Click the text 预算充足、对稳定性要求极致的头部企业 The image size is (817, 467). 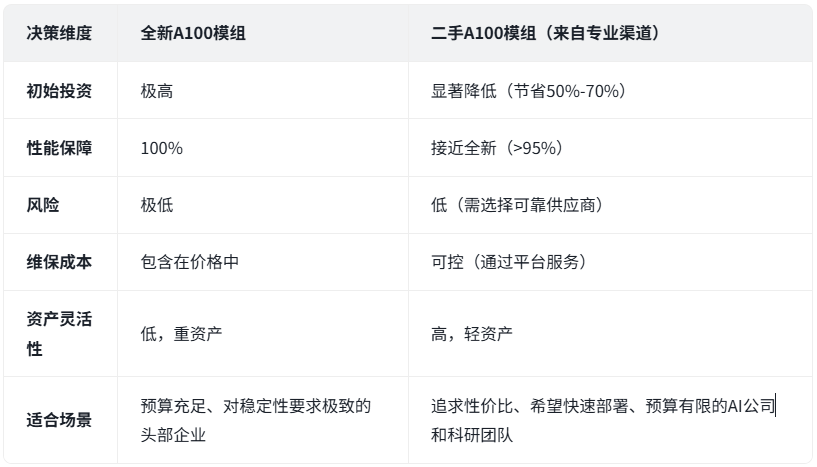click(x=255, y=420)
